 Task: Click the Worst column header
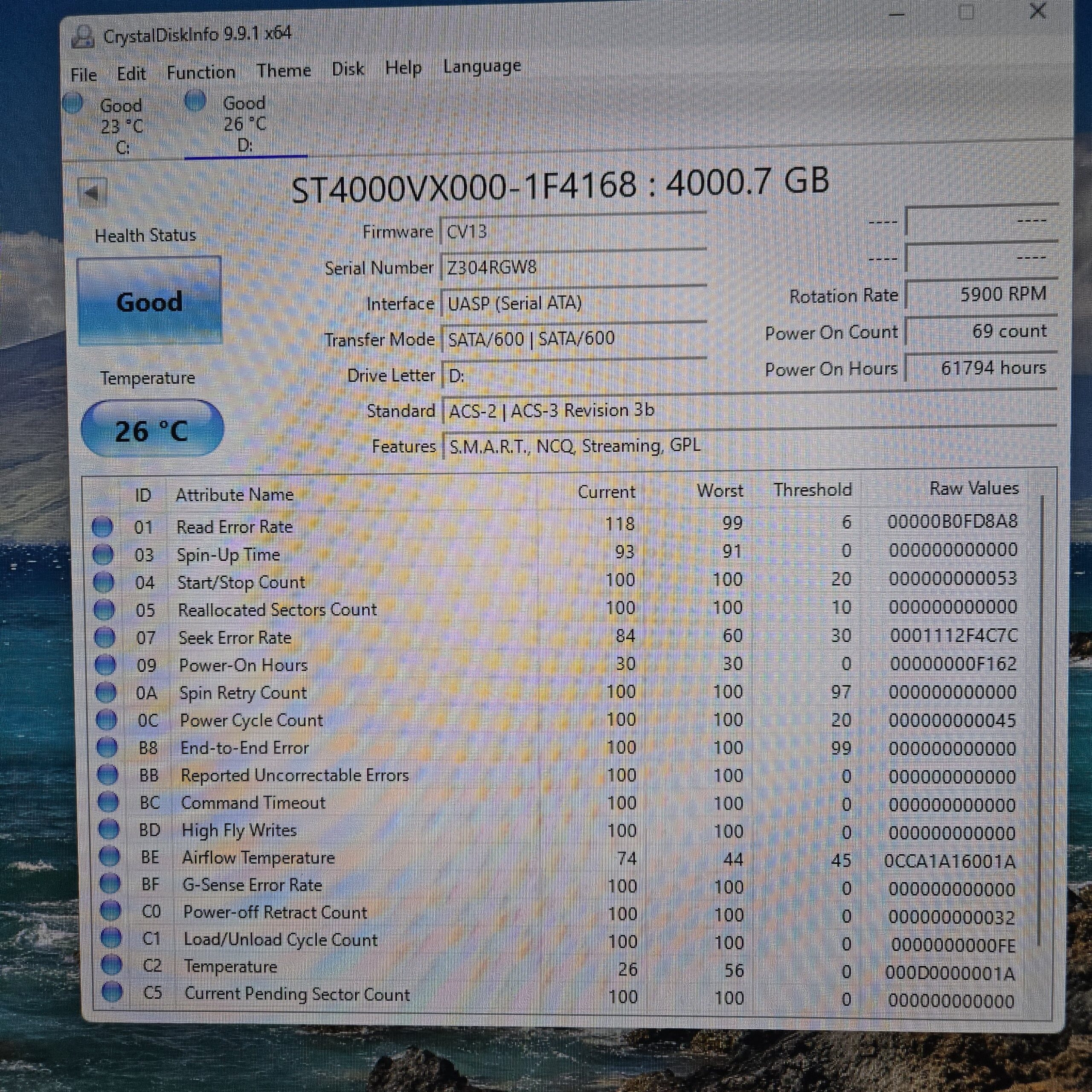(x=720, y=490)
